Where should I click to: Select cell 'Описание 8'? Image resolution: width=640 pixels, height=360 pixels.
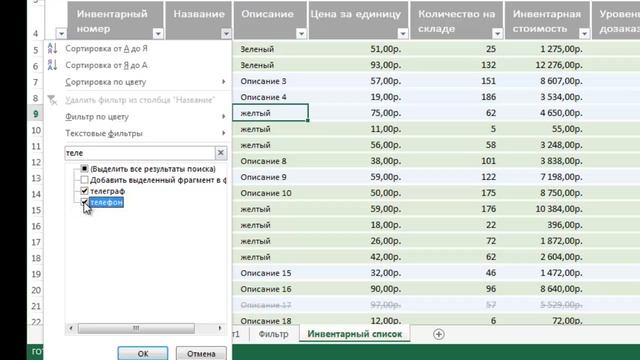[x=270, y=161]
